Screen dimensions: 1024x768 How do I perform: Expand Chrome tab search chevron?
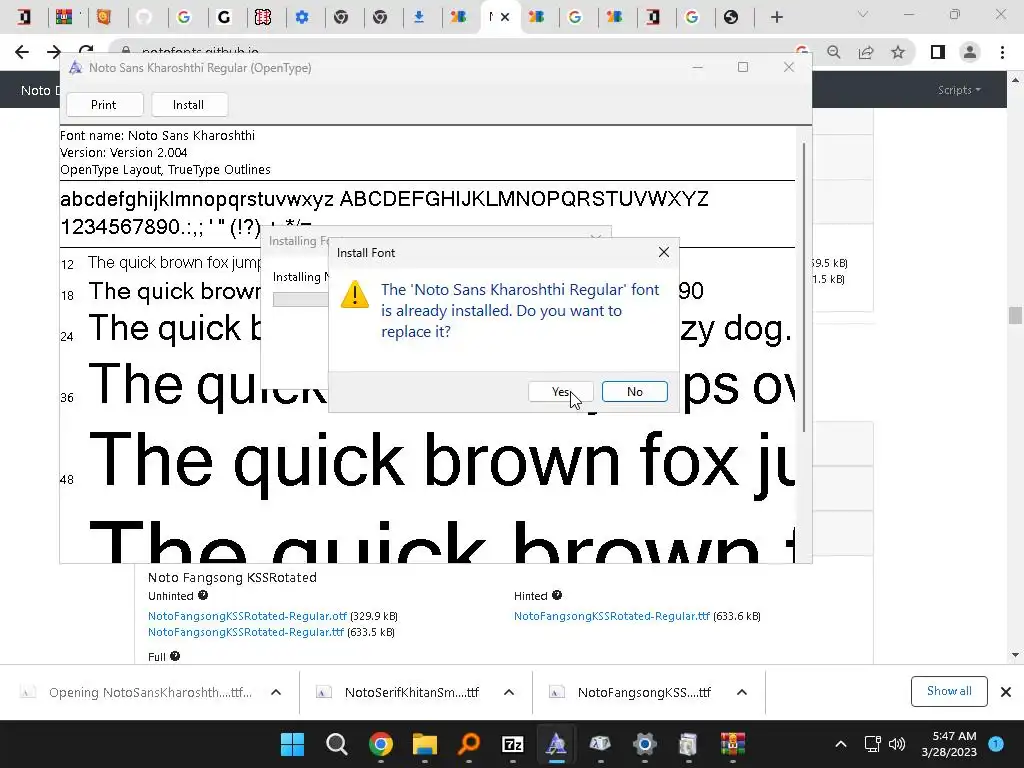863,14
